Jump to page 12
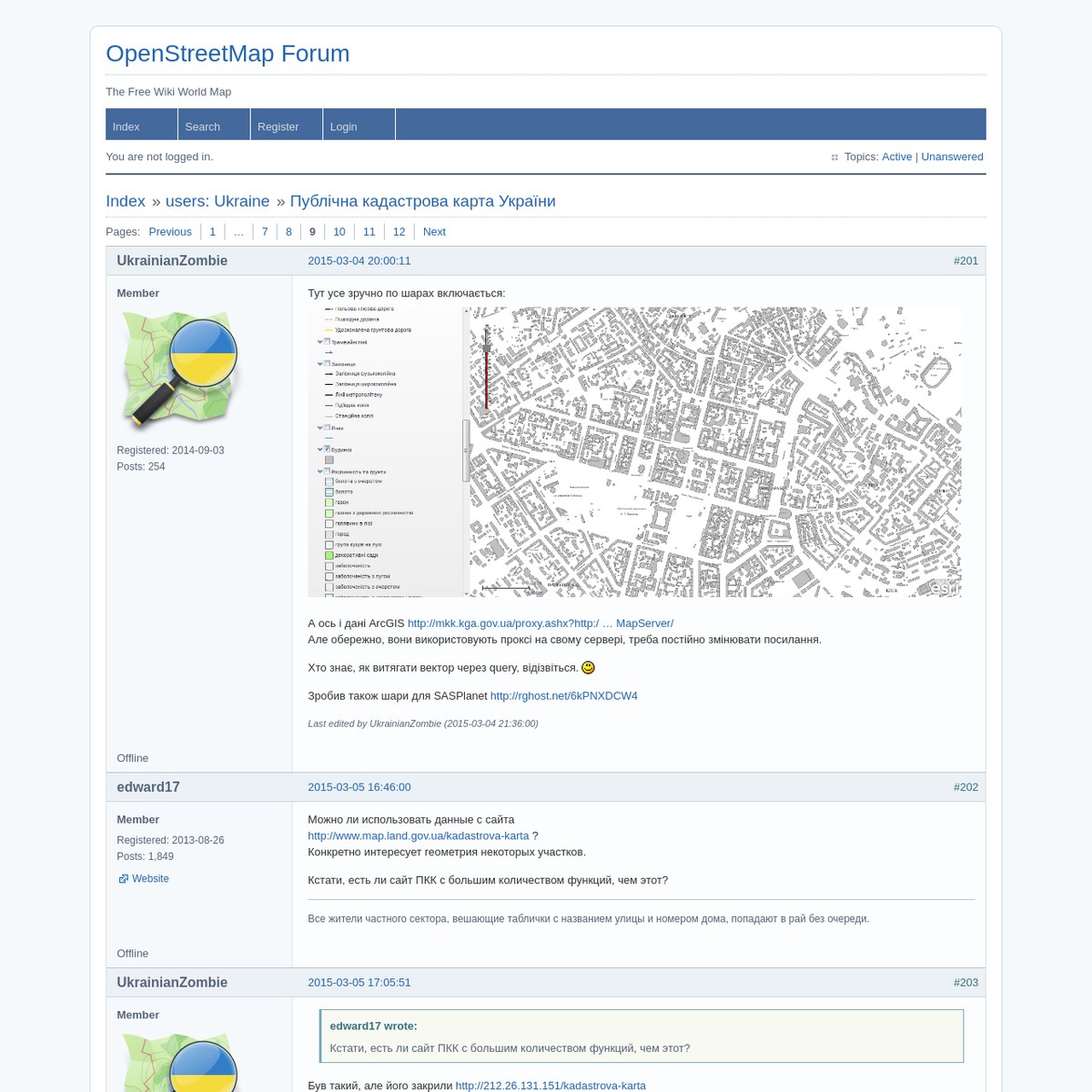This screenshot has height=1092, width=1092. coord(399,232)
